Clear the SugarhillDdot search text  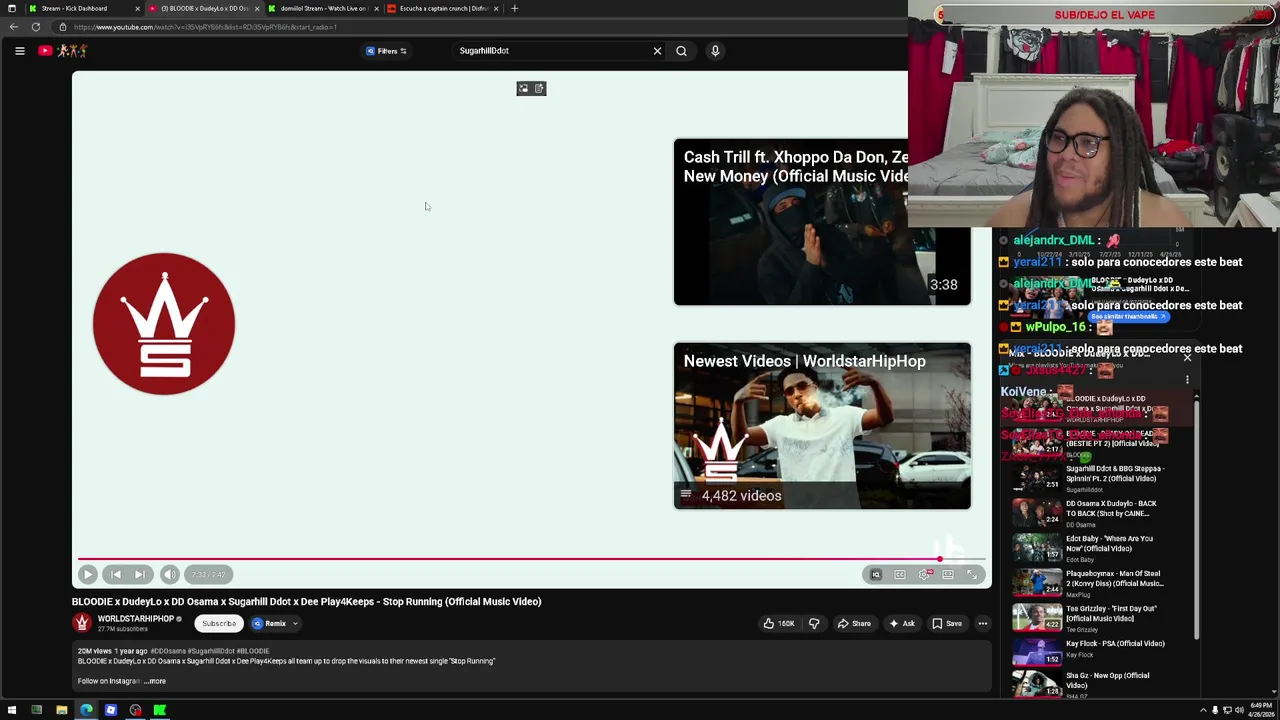click(x=657, y=51)
